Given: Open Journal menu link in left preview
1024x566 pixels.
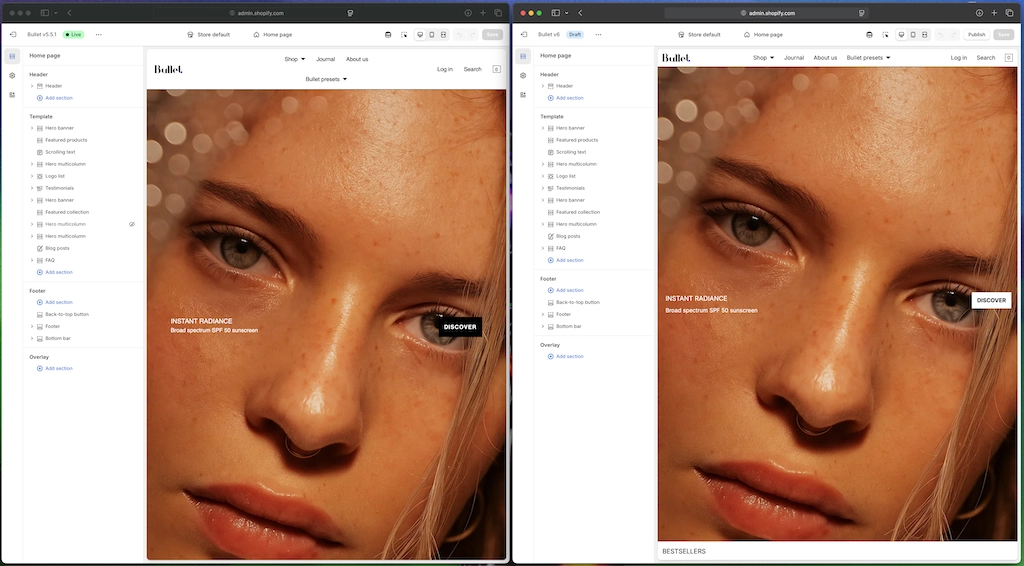Looking at the screenshot, I should pyautogui.click(x=325, y=59).
